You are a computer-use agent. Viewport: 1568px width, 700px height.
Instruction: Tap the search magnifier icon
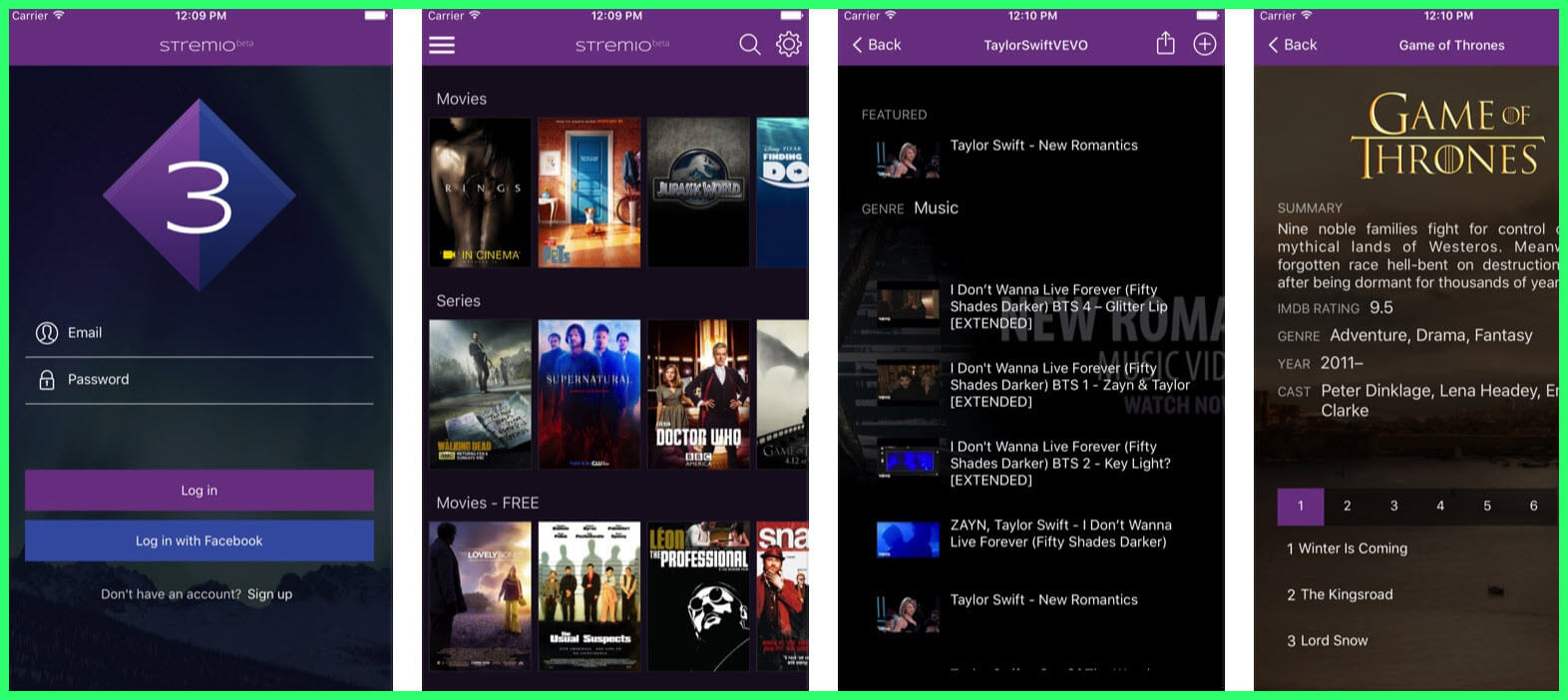click(750, 44)
